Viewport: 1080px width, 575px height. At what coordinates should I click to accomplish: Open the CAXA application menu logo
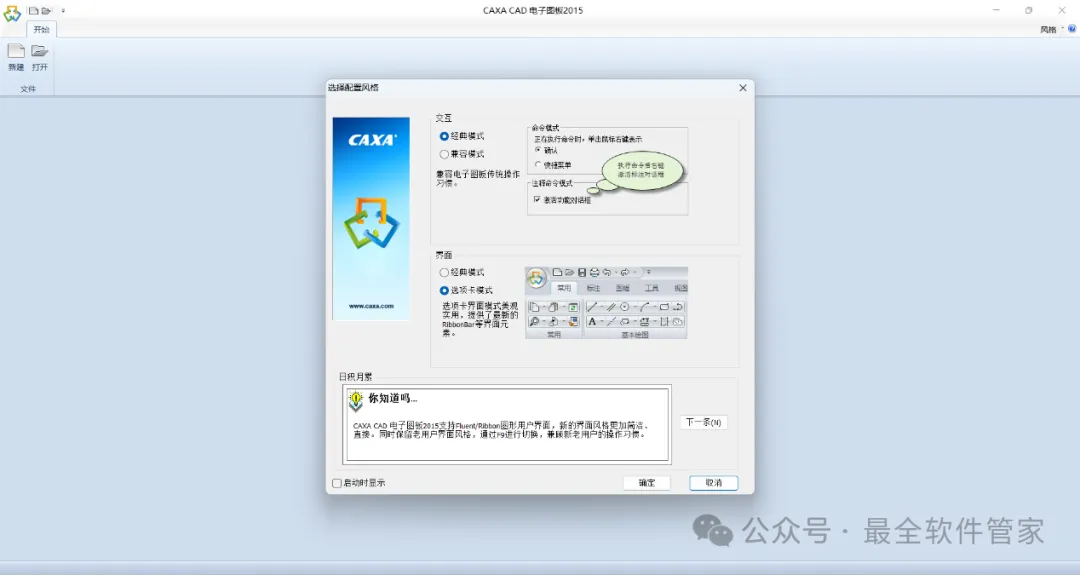pyautogui.click(x=12, y=12)
